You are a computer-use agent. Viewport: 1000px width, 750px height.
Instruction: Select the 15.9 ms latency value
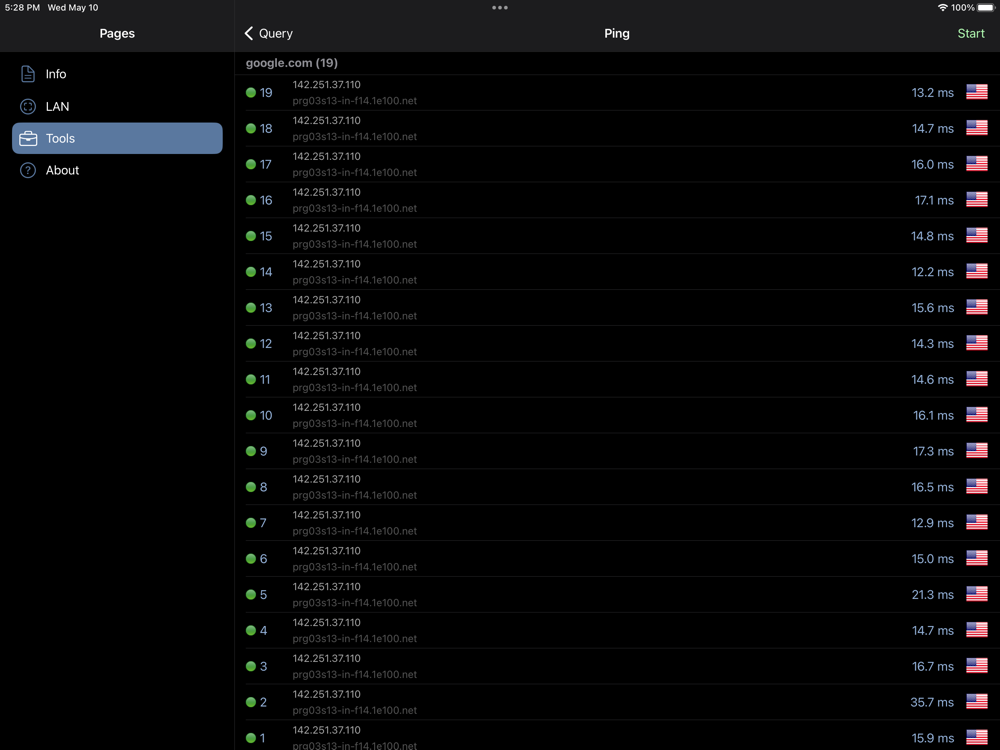(x=932, y=738)
